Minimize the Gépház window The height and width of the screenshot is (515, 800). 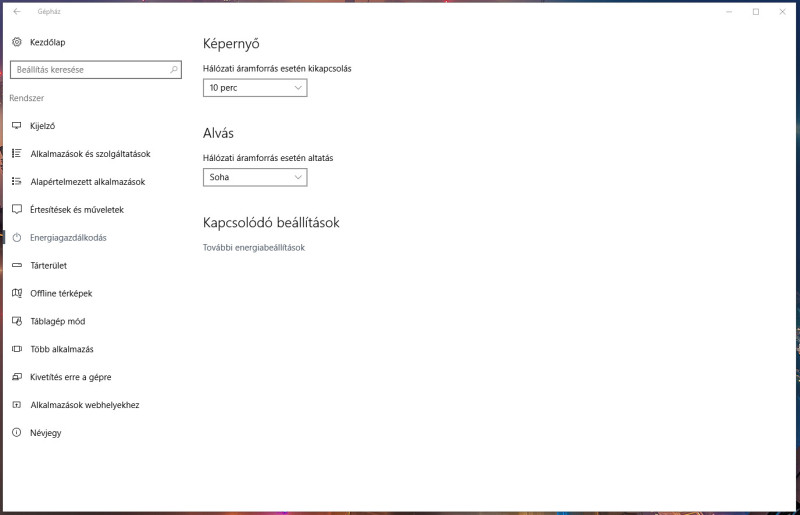(729, 11)
